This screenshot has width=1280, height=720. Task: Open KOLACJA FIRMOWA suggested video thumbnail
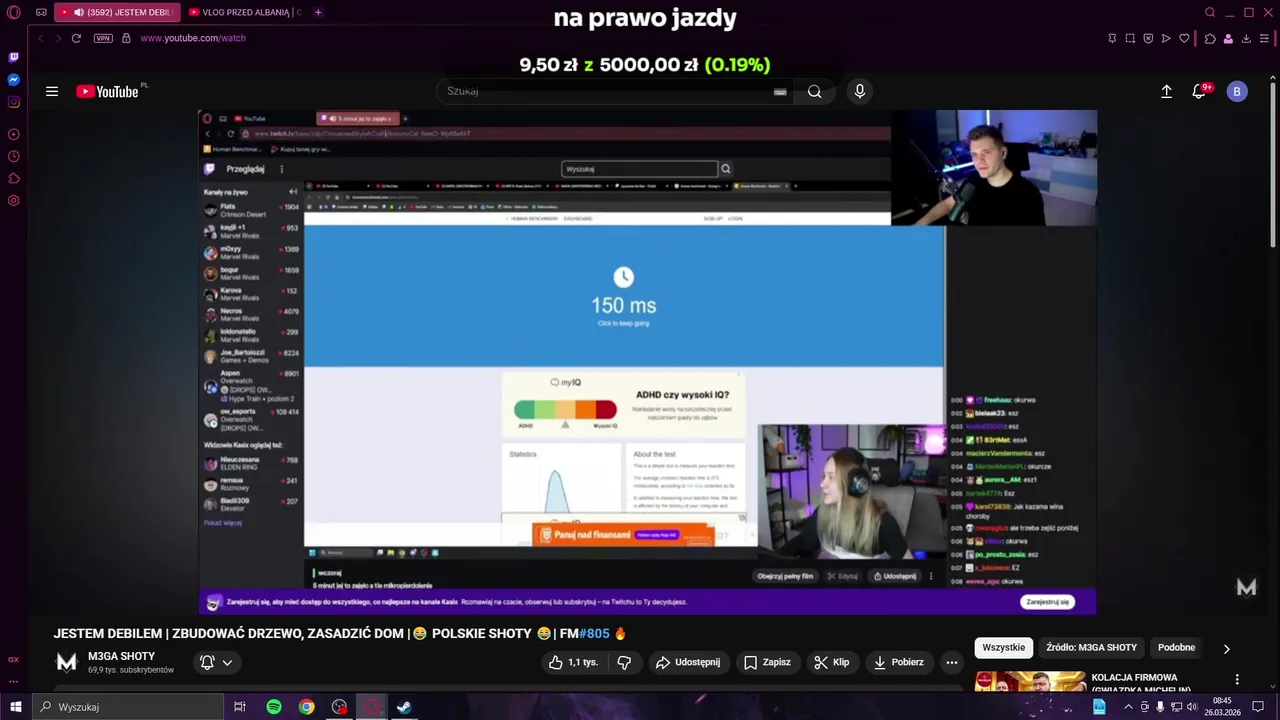click(1030, 681)
